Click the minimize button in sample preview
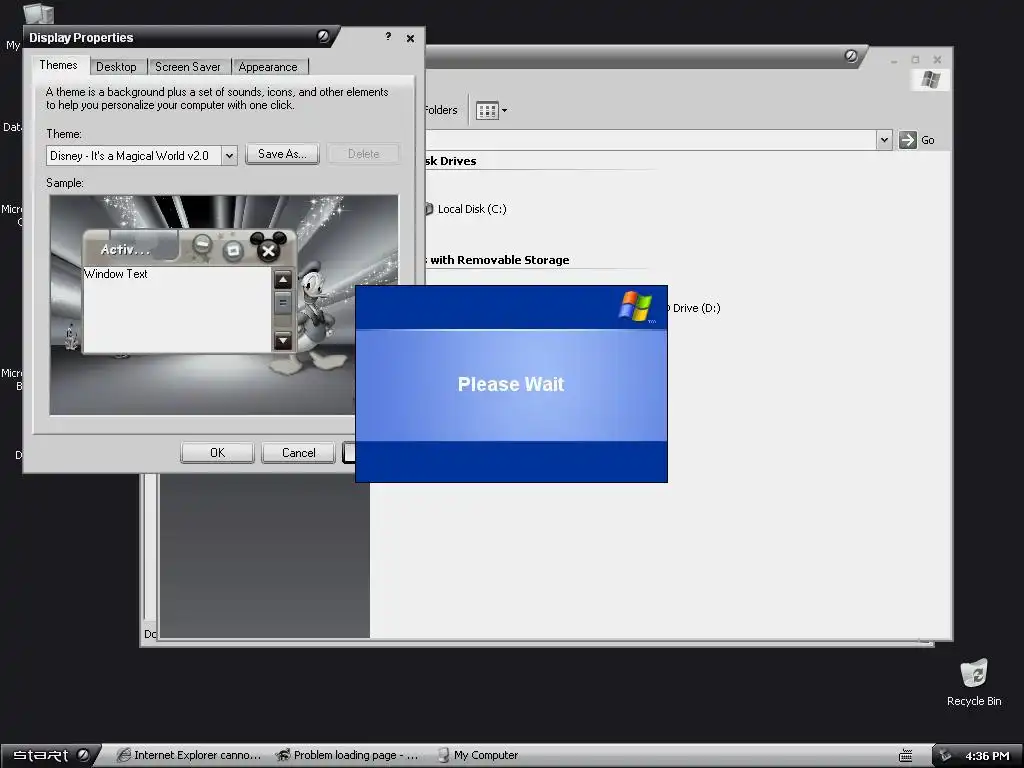Image resolution: width=1024 pixels, height=768 pixels. pos(202,246)
